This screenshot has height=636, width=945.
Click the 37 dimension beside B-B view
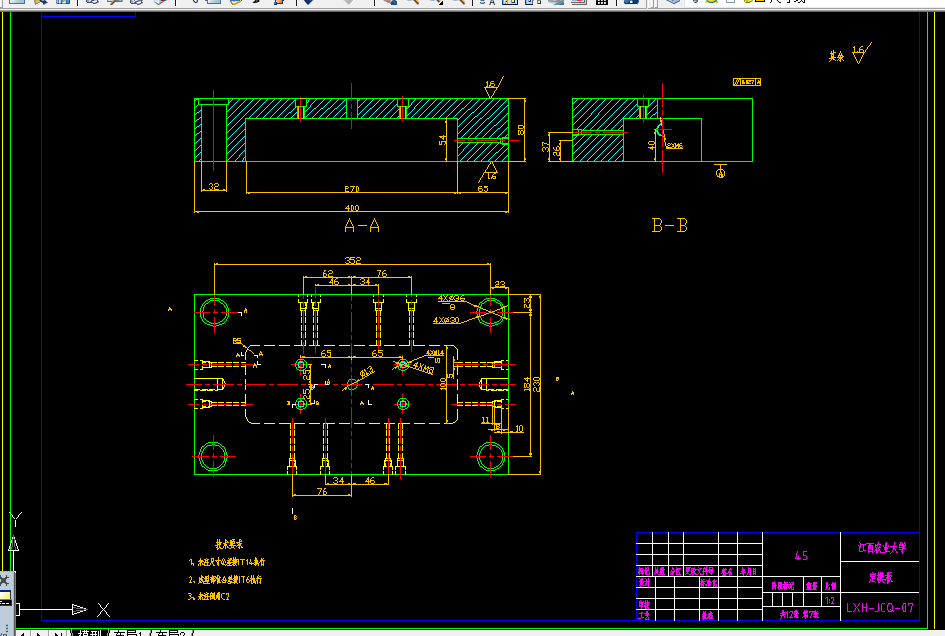click(x=546, y=146)
